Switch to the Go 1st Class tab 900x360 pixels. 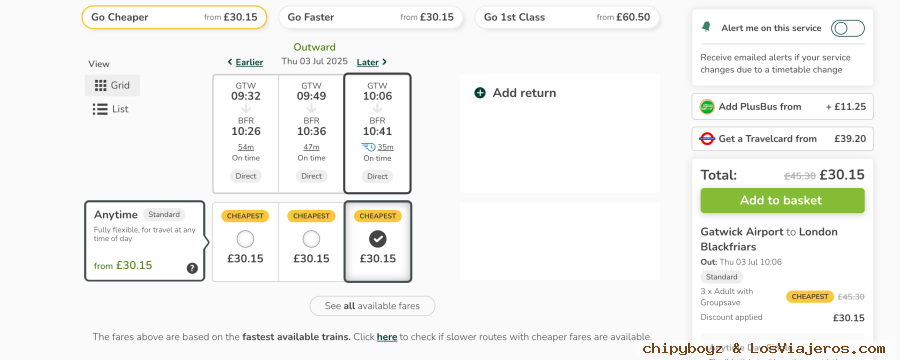(567, 17)
